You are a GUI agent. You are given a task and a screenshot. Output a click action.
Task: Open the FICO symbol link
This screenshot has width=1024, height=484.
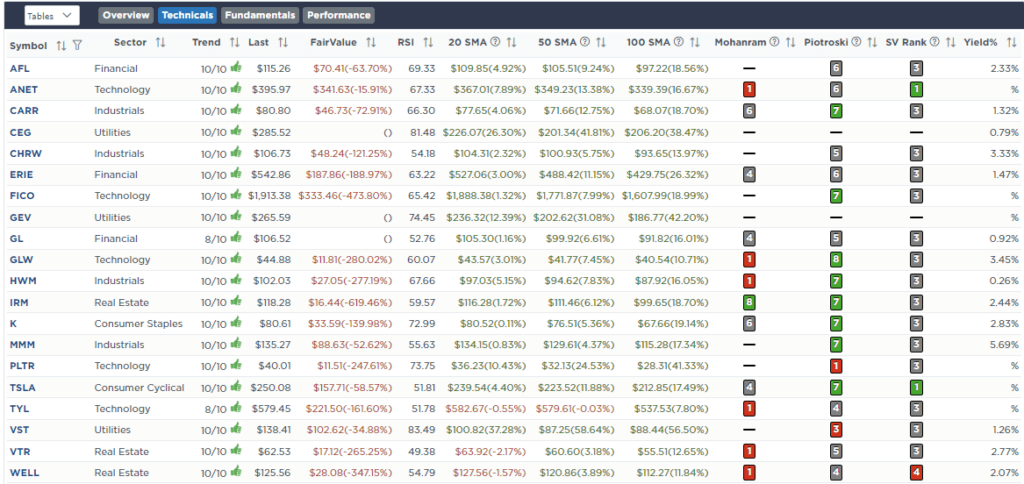[21, 196]
